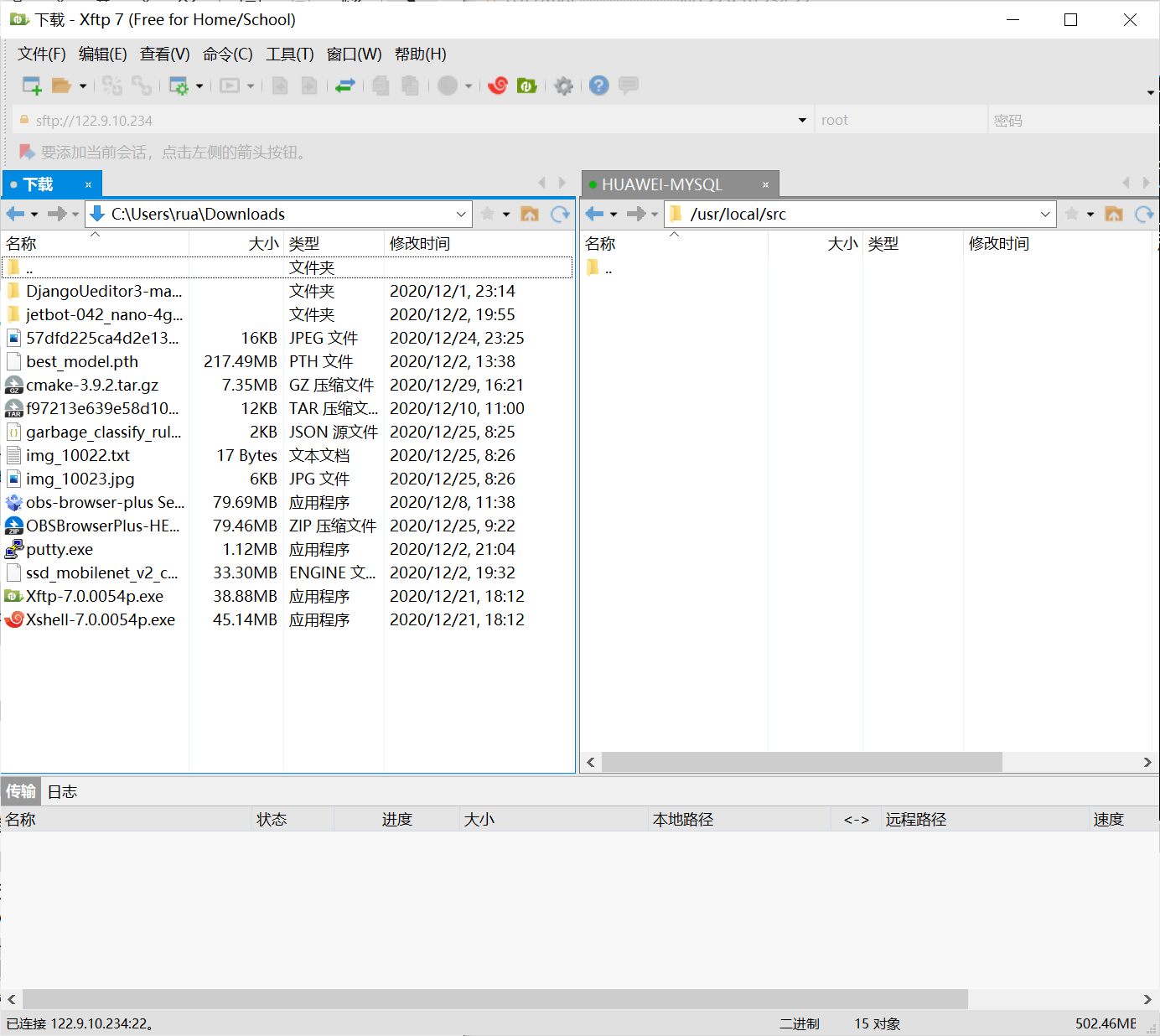
Task: Open the 帮助(H) menu
Action: tap(421, 54)
